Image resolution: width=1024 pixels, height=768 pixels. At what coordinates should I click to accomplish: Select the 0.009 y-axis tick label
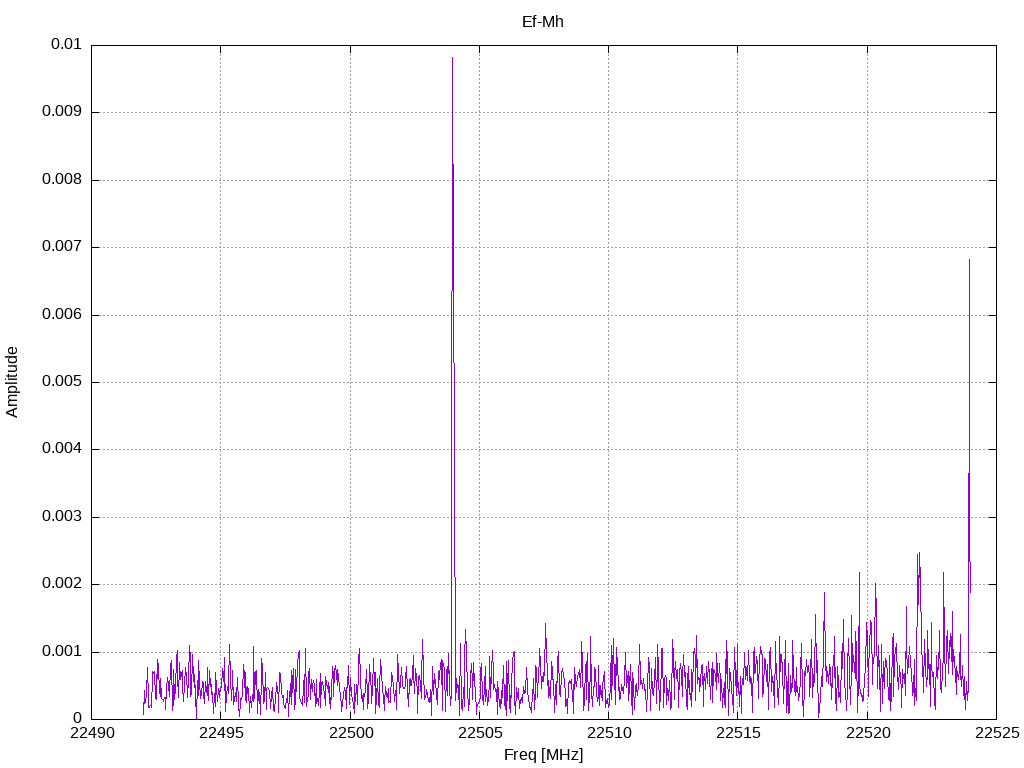tap(61, 112)
